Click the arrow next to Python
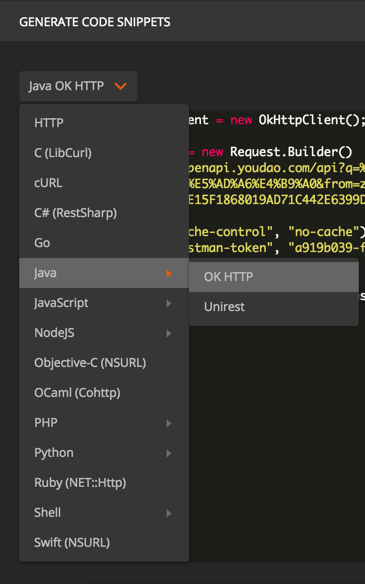Screen dimensions: 365x584 click(169, 453)
